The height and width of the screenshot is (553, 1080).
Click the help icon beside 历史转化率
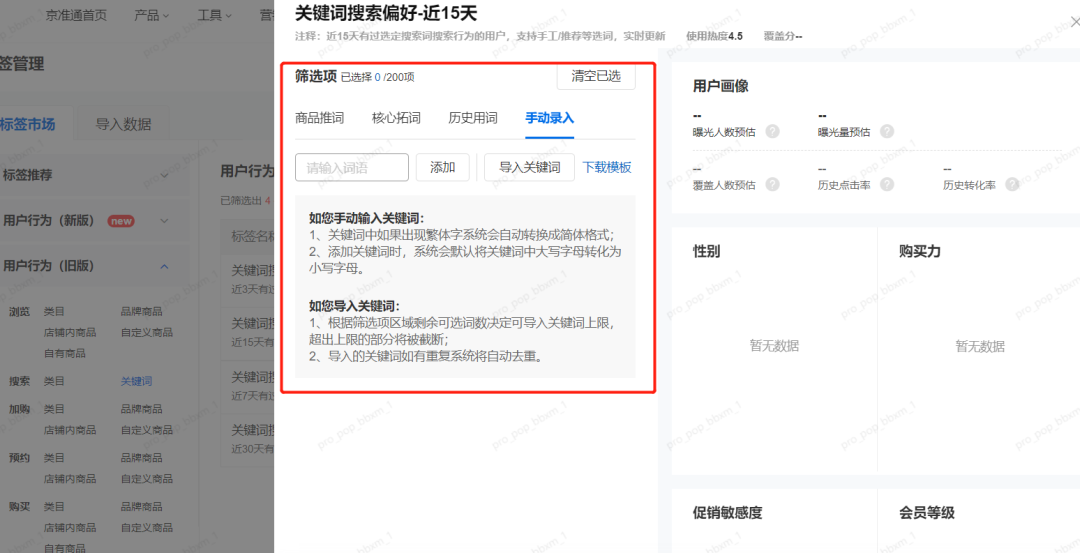pos(1012,185)
